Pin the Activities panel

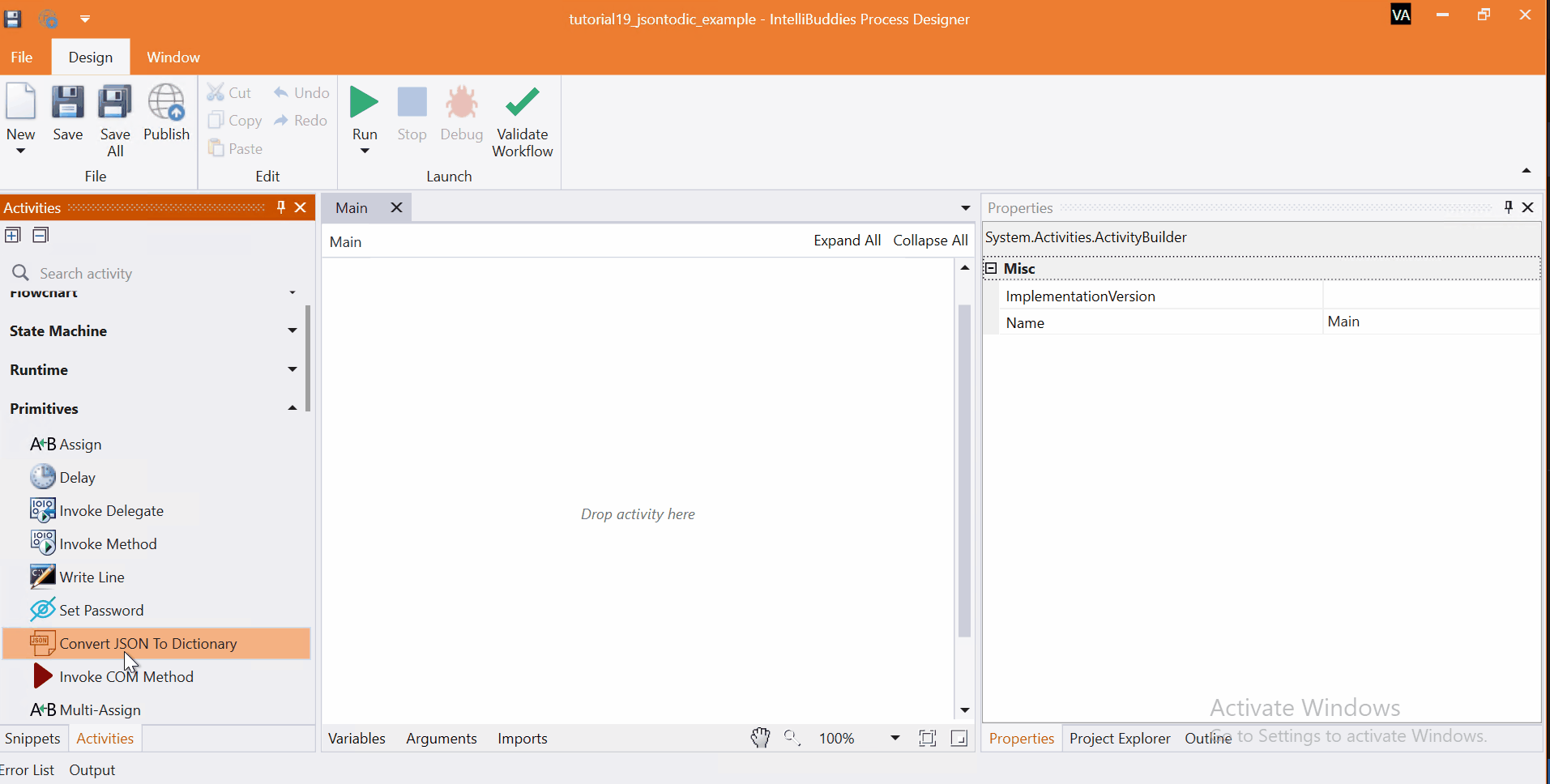click(280, 207)
